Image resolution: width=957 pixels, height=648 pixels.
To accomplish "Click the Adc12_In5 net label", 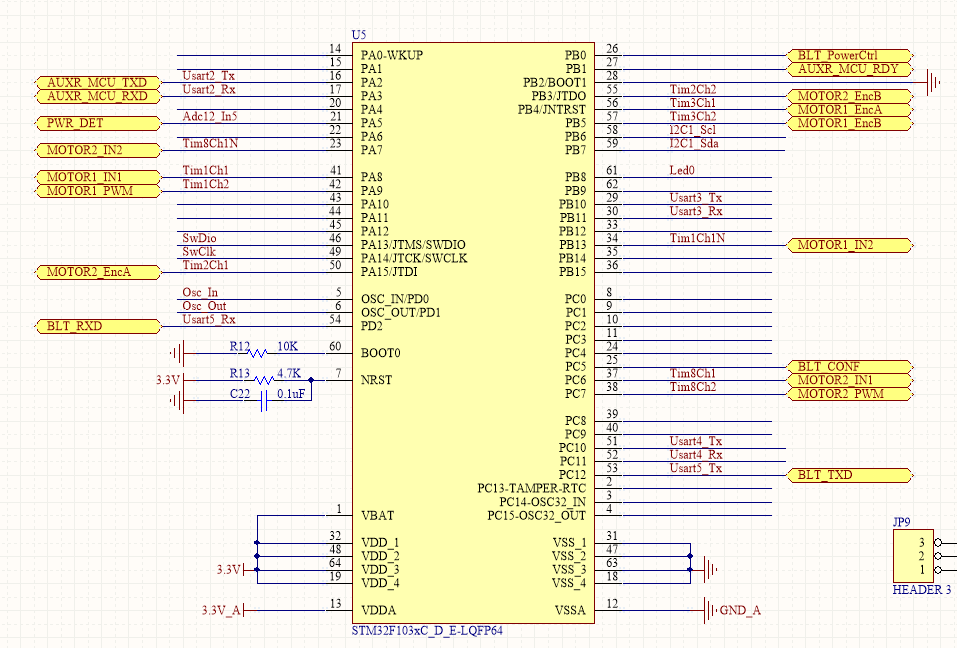I will pyautogui.click(x=210, y=116).
